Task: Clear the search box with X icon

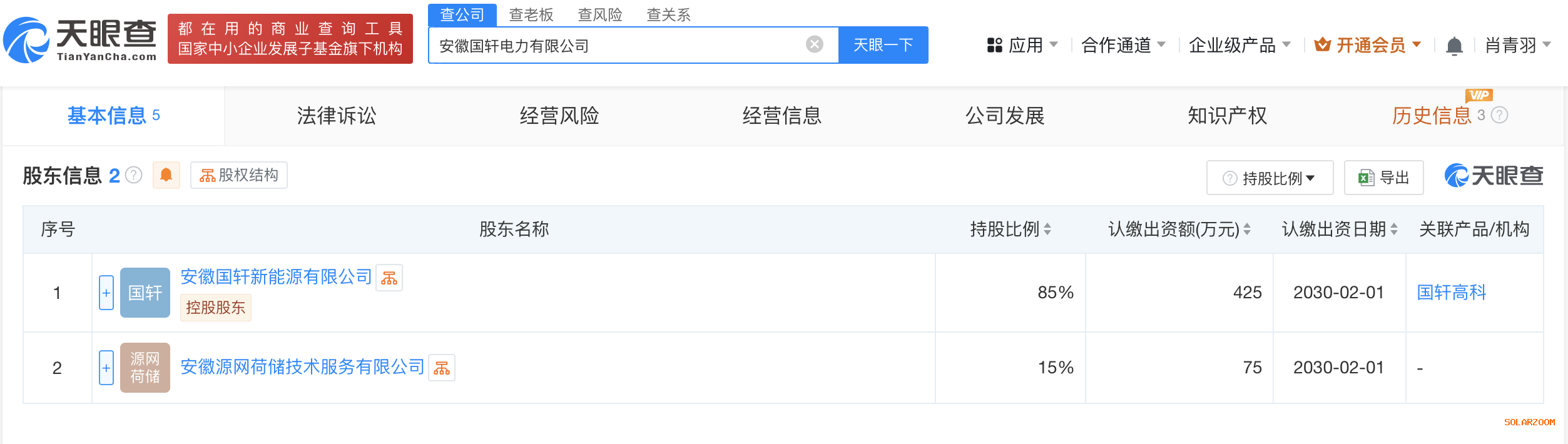Action: coord(814,44)
